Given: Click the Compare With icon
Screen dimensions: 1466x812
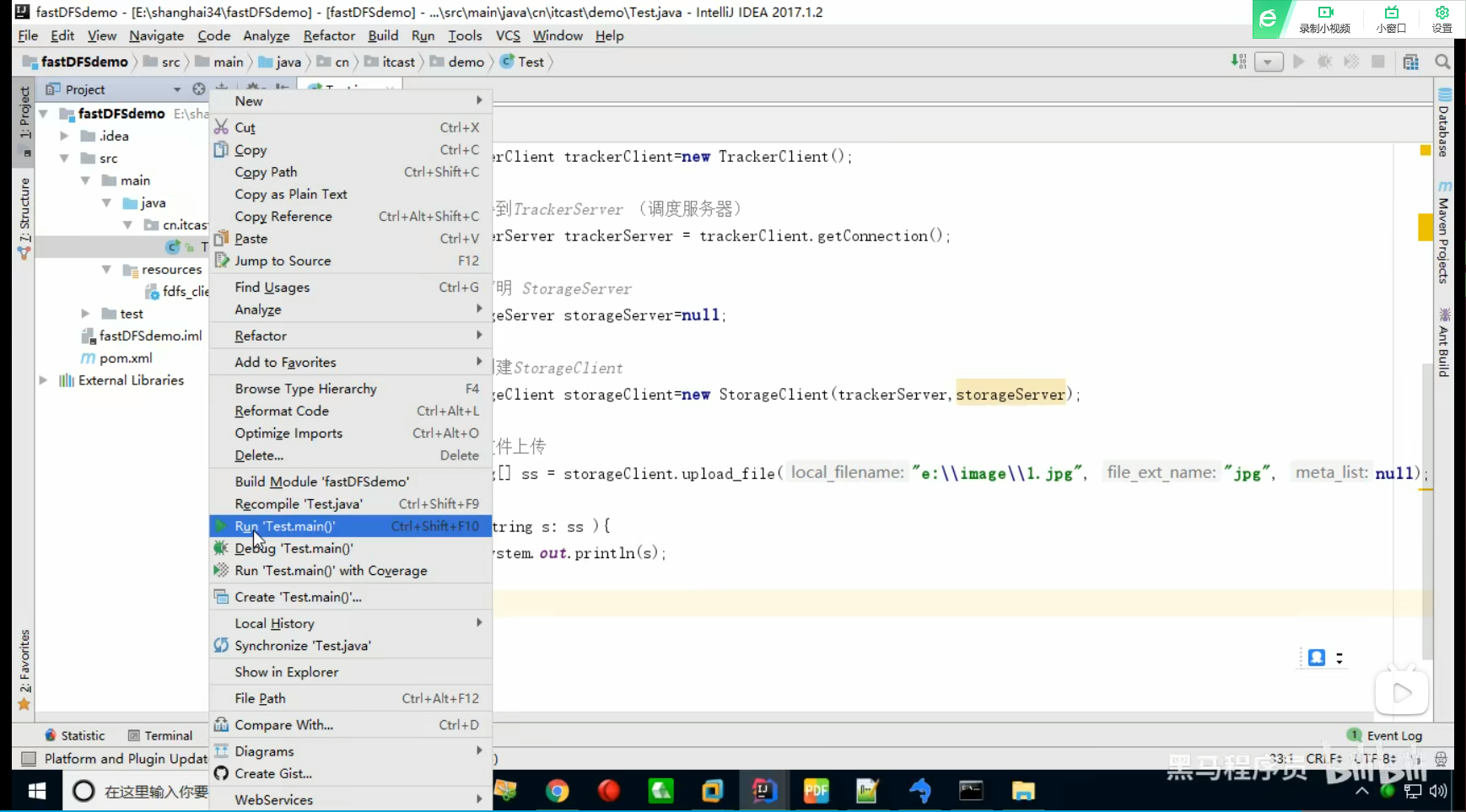Looking at the screenshot, I should pos(221,725).
